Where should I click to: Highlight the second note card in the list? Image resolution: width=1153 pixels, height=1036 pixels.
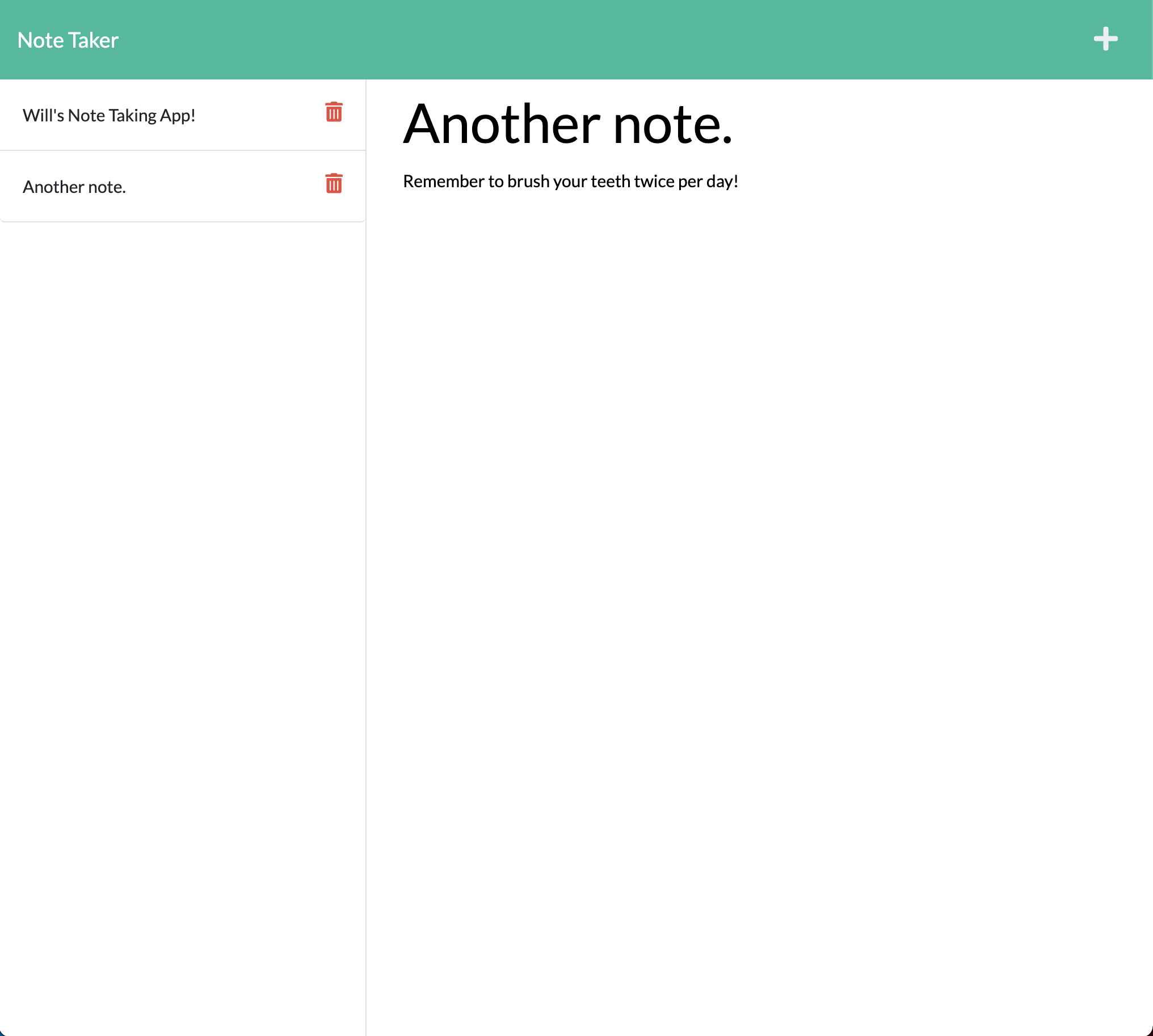click(171, 187)
